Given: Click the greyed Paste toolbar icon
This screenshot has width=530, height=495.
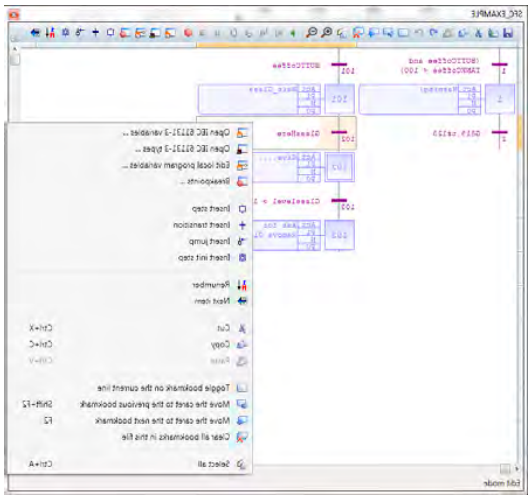Looking at the screenshot, I should coord(448,33).
